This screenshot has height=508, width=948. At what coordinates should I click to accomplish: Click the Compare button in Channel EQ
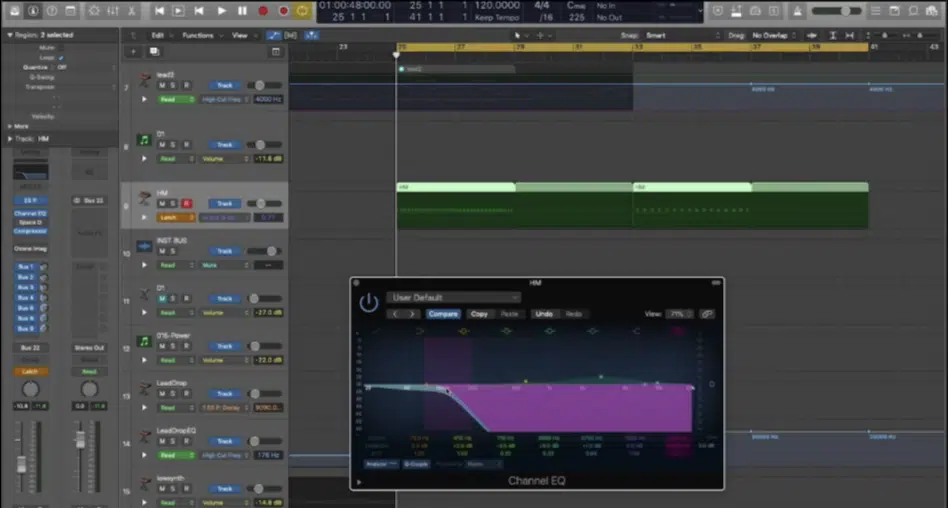coord(443,314)
